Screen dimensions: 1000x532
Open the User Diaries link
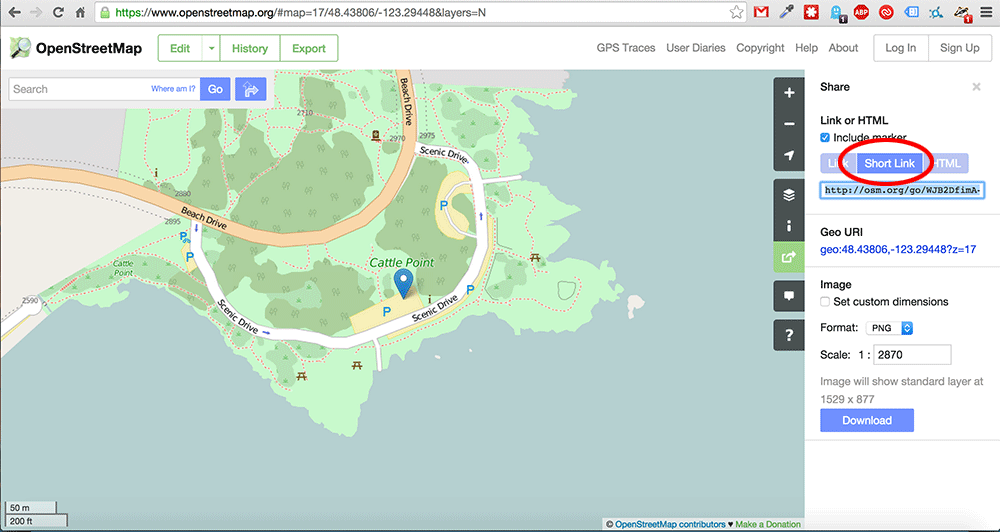click(x=696, y=48)
